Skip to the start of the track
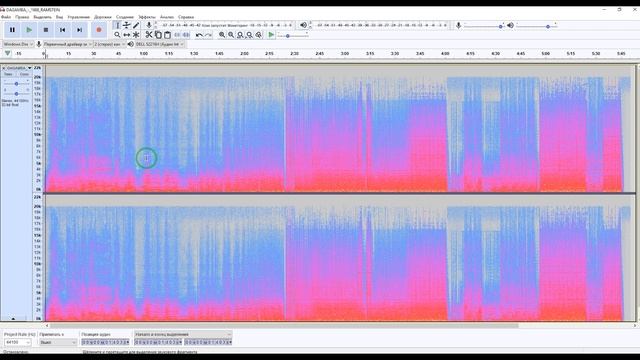Screen dimensions: 640x360 coord(62,30)
